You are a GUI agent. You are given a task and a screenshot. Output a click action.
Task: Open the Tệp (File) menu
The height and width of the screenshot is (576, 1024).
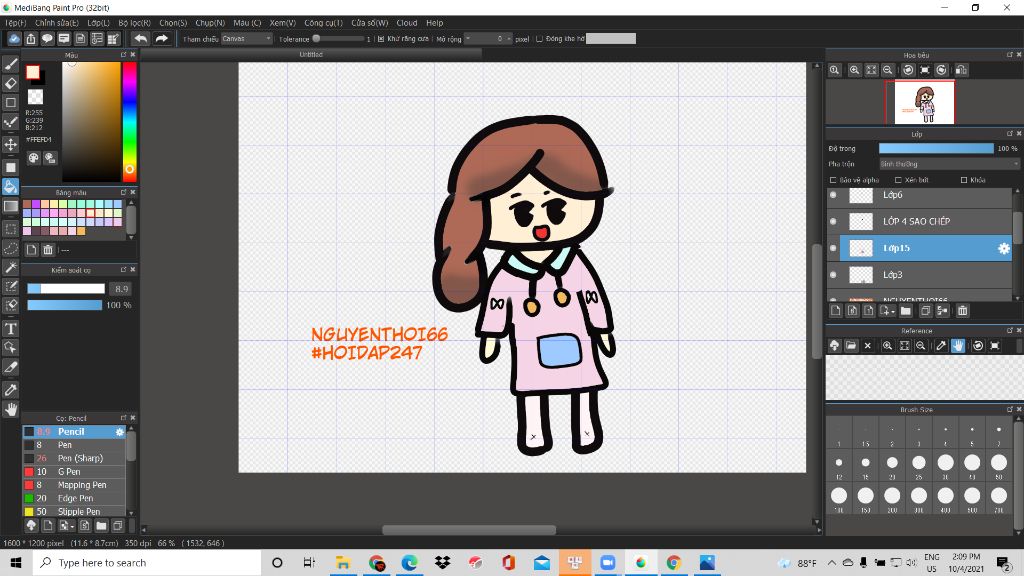[16, 23]
